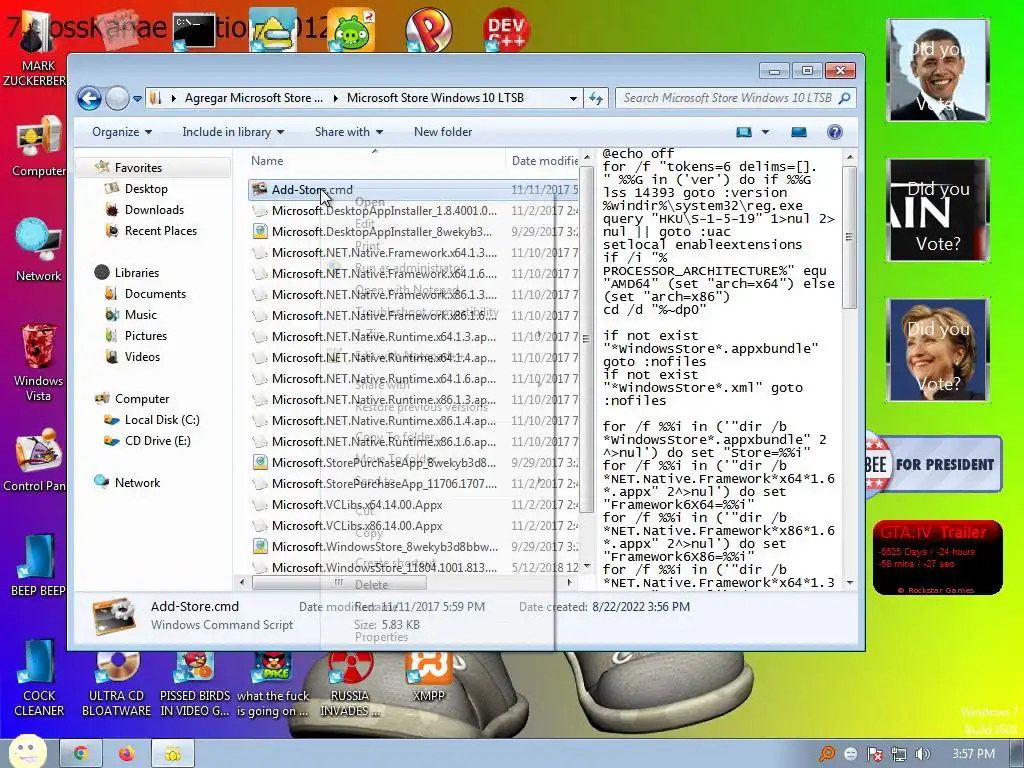Click the Date modified column header
Image resolution: width=1024 pixels, height=768 pixels.
pyautogui.click(x=543, y=161)
